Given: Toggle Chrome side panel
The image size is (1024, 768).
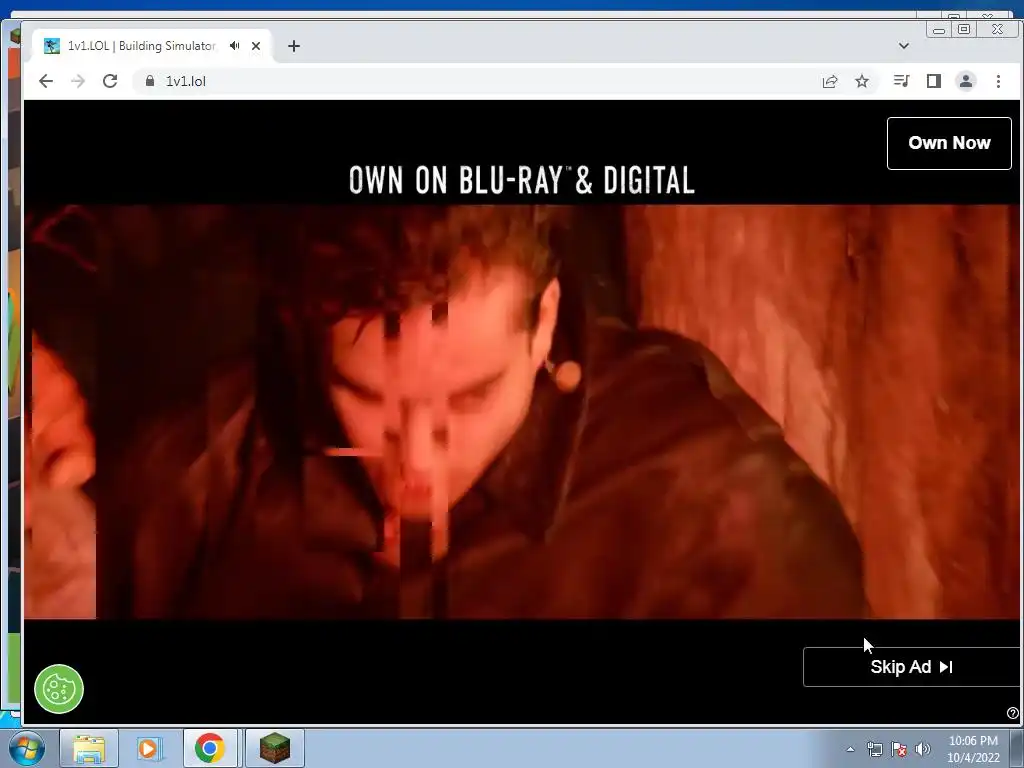Looking at the screenshot, I should pyautogui.click(x=934, y=81).
